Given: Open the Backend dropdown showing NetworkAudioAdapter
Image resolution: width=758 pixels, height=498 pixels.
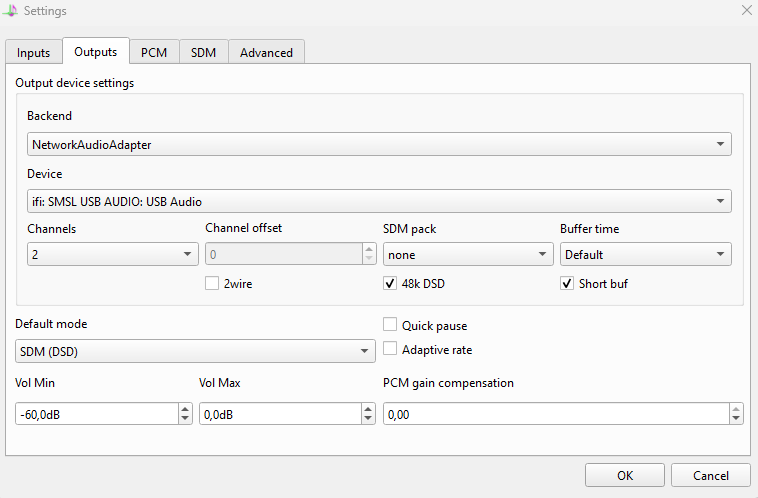Looking at the screenshot, I should (x=379, y=144).
